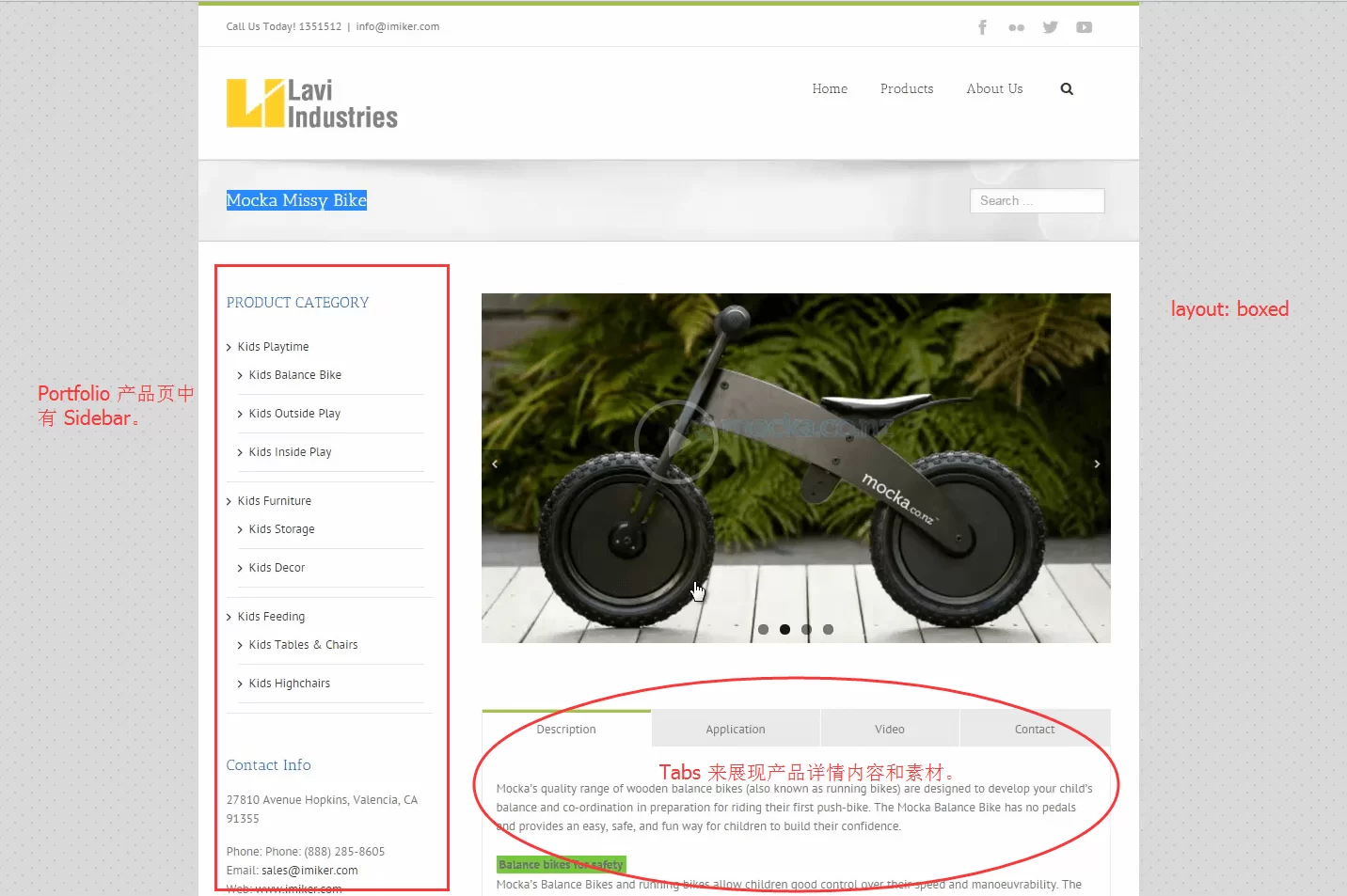Screen dimensions: 1347x896
Task: Select the third slider pagination dot
Action: pos(806,629)
